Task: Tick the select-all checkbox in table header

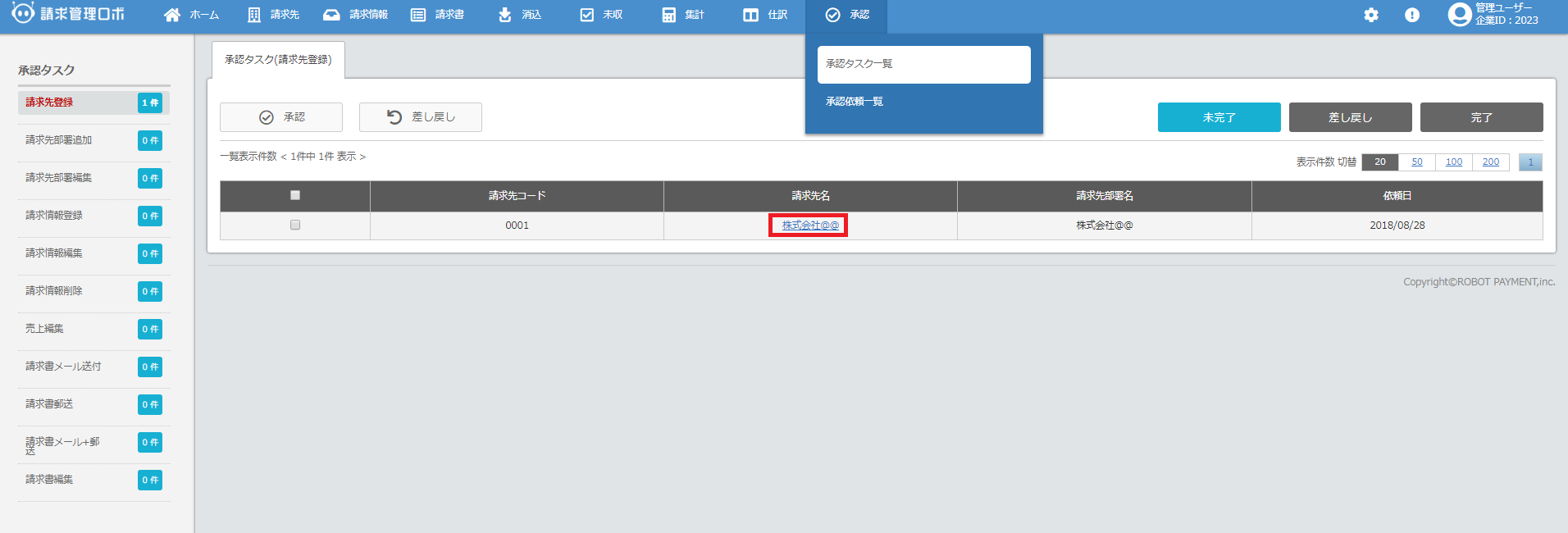Action: click(x=295, y=195)
